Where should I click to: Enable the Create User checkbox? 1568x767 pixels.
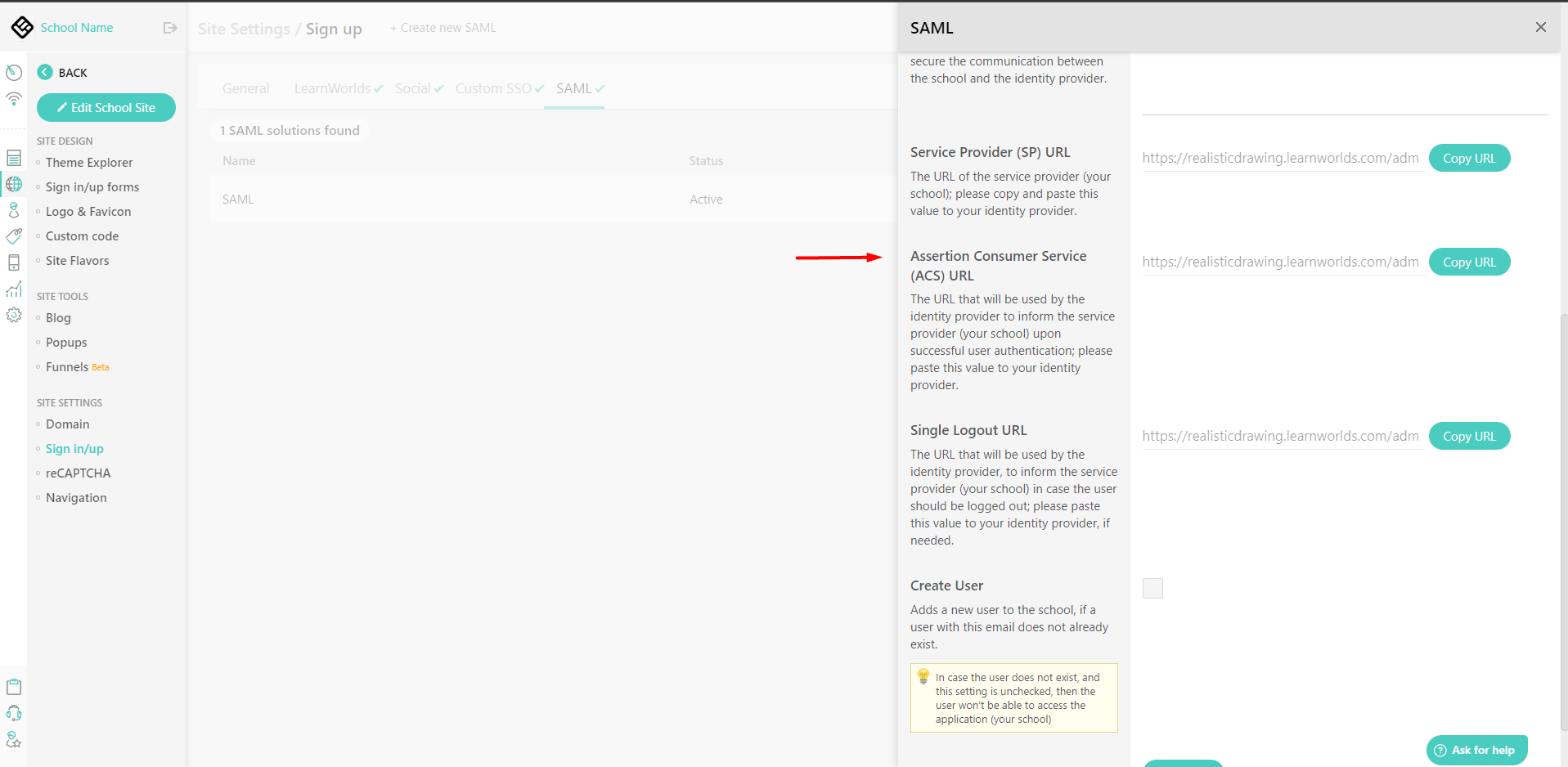pyautogui.click(x=1152, y=588)
